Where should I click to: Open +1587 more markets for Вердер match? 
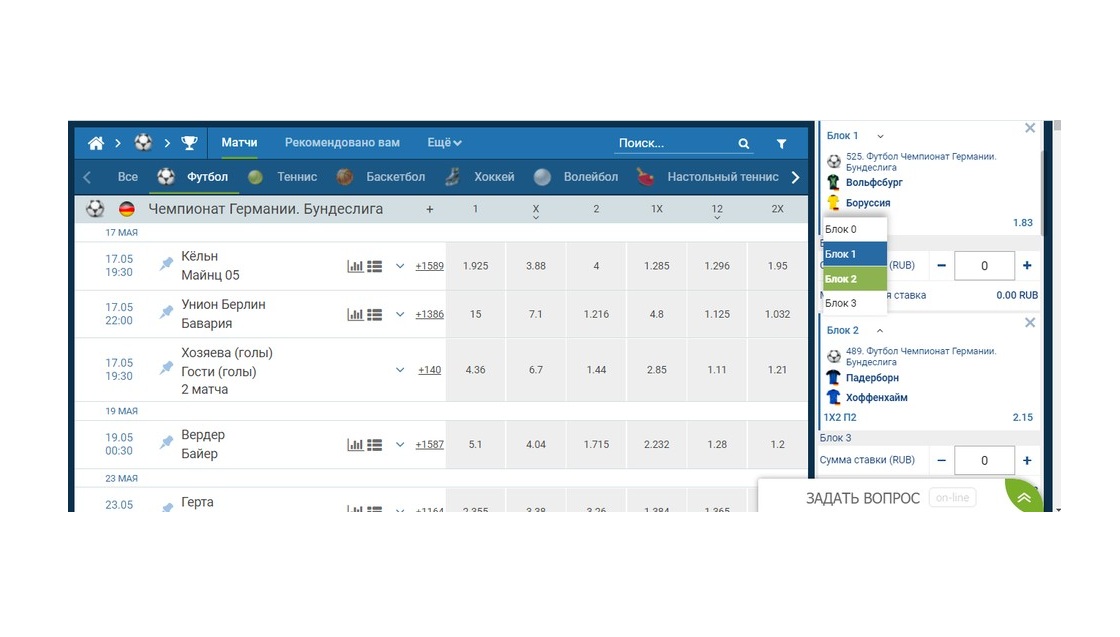pos(429,444)
